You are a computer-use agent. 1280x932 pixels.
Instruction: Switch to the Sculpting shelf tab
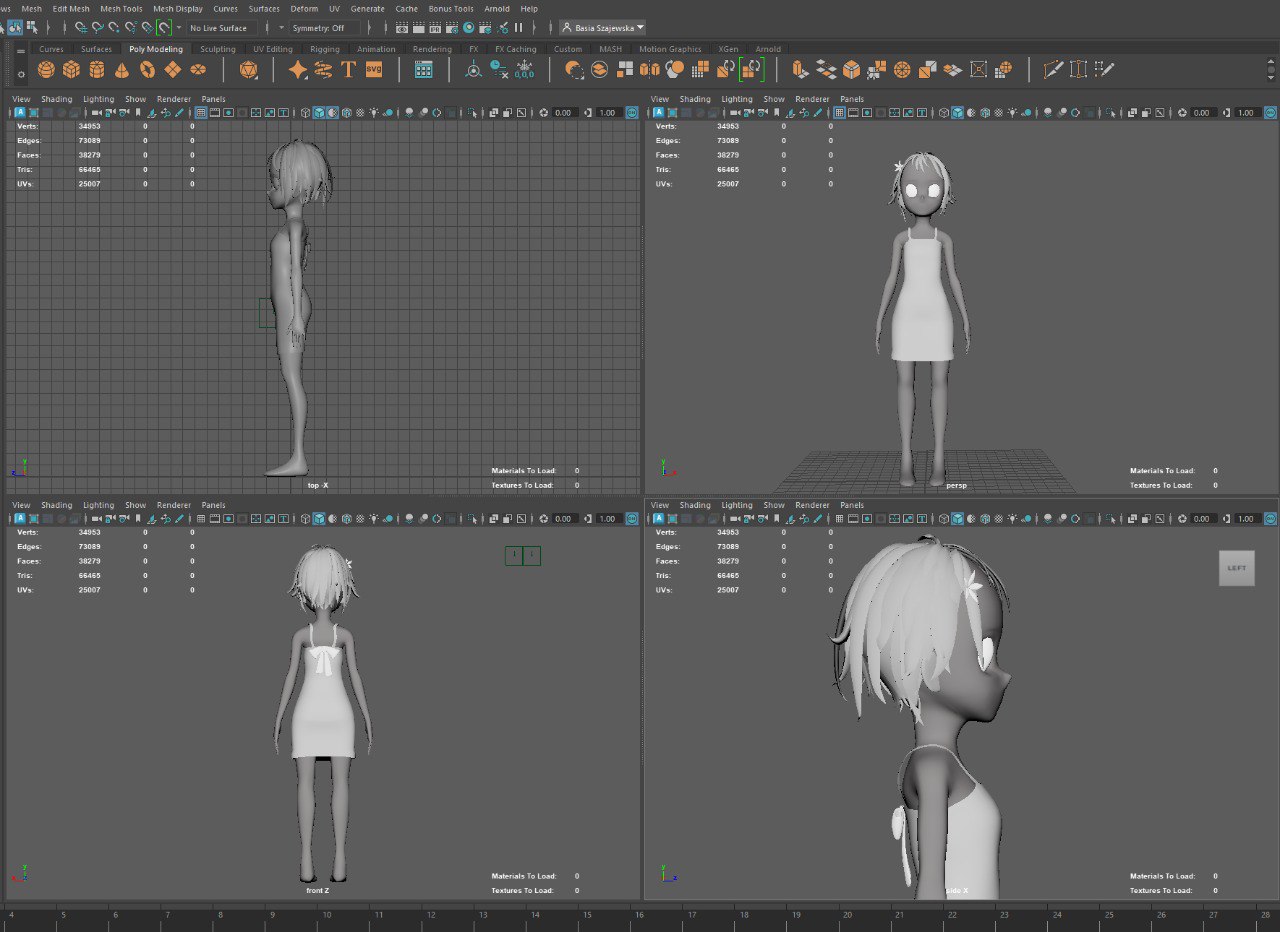pyautogui.click(x=217, y=49)
